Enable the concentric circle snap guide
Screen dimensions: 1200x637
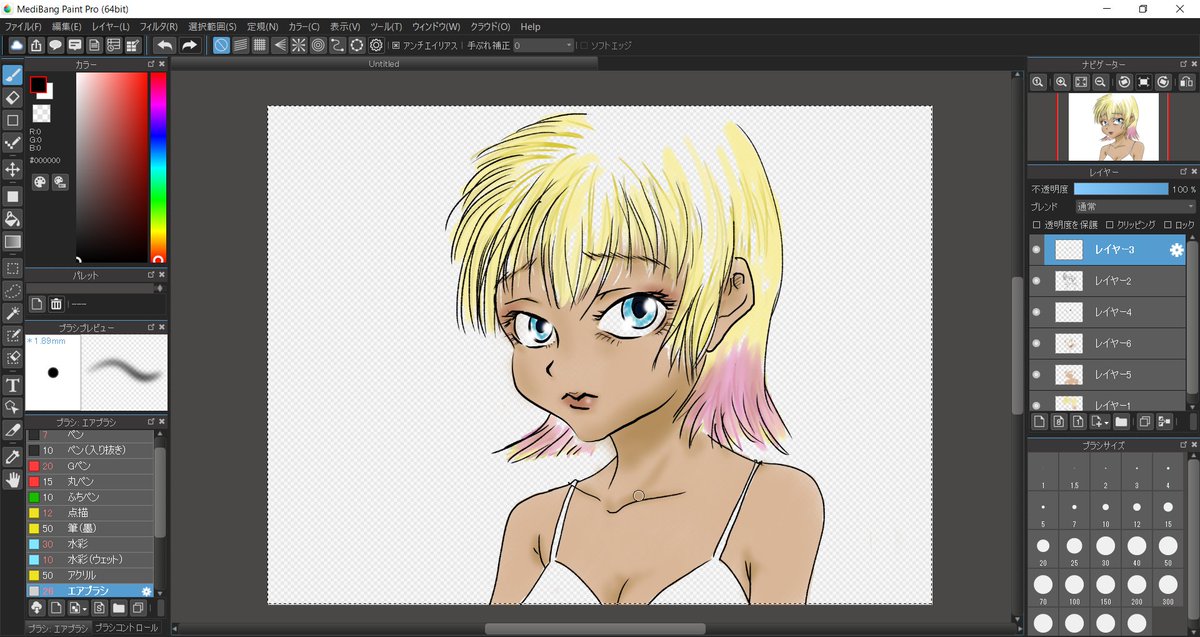(x=318, y=45)
